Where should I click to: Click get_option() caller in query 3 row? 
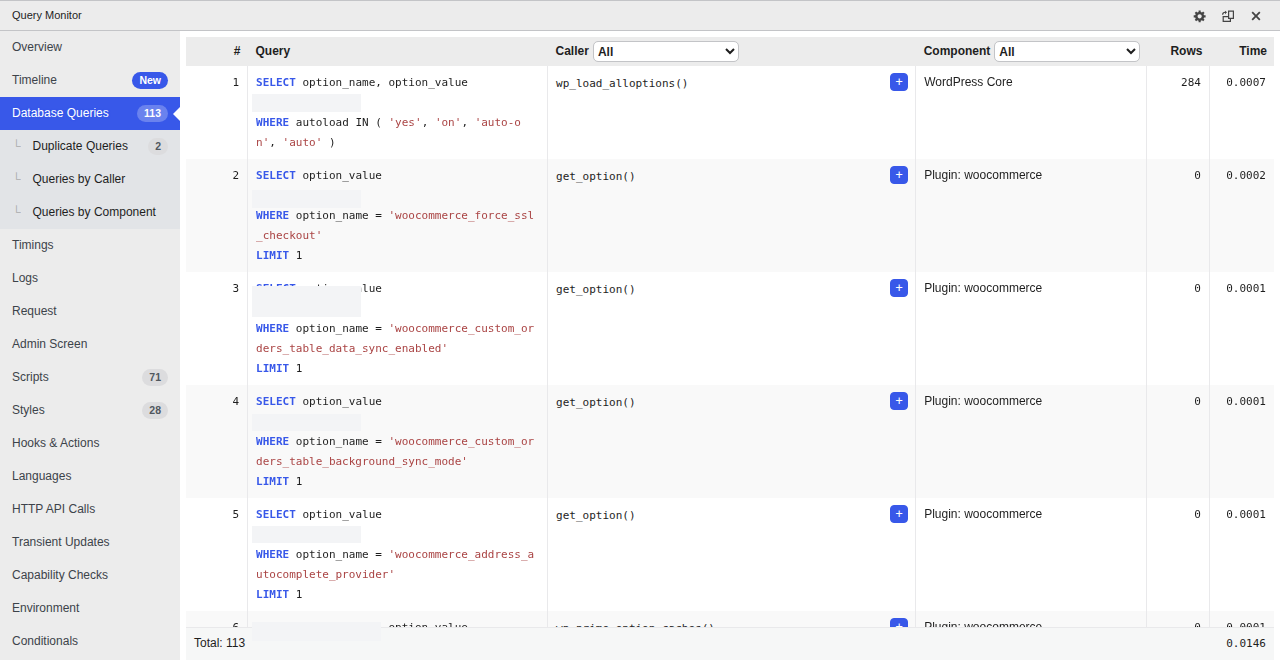click(x=596, y=289)
